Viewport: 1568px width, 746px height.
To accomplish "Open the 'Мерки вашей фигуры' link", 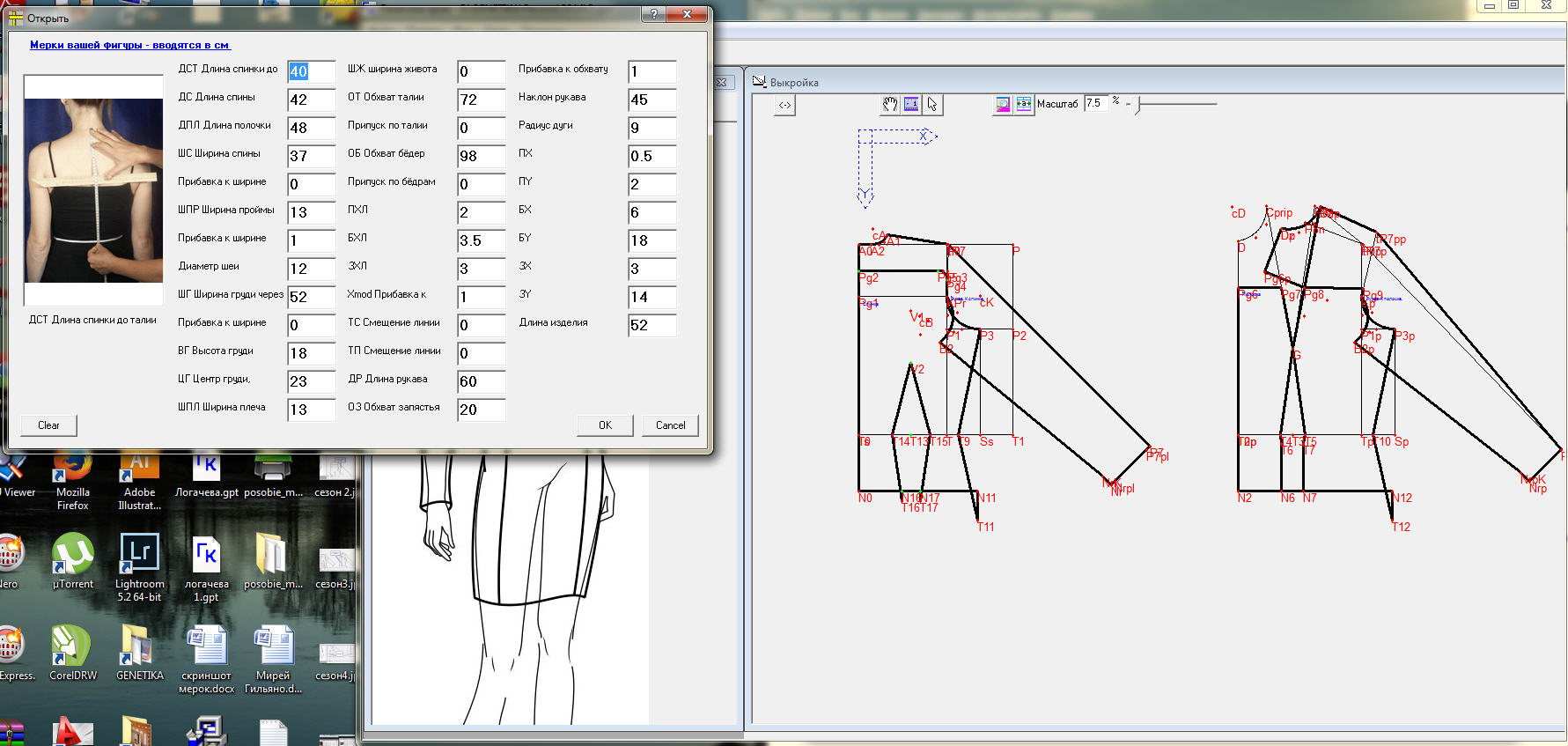I will click(x=129, y=45).
